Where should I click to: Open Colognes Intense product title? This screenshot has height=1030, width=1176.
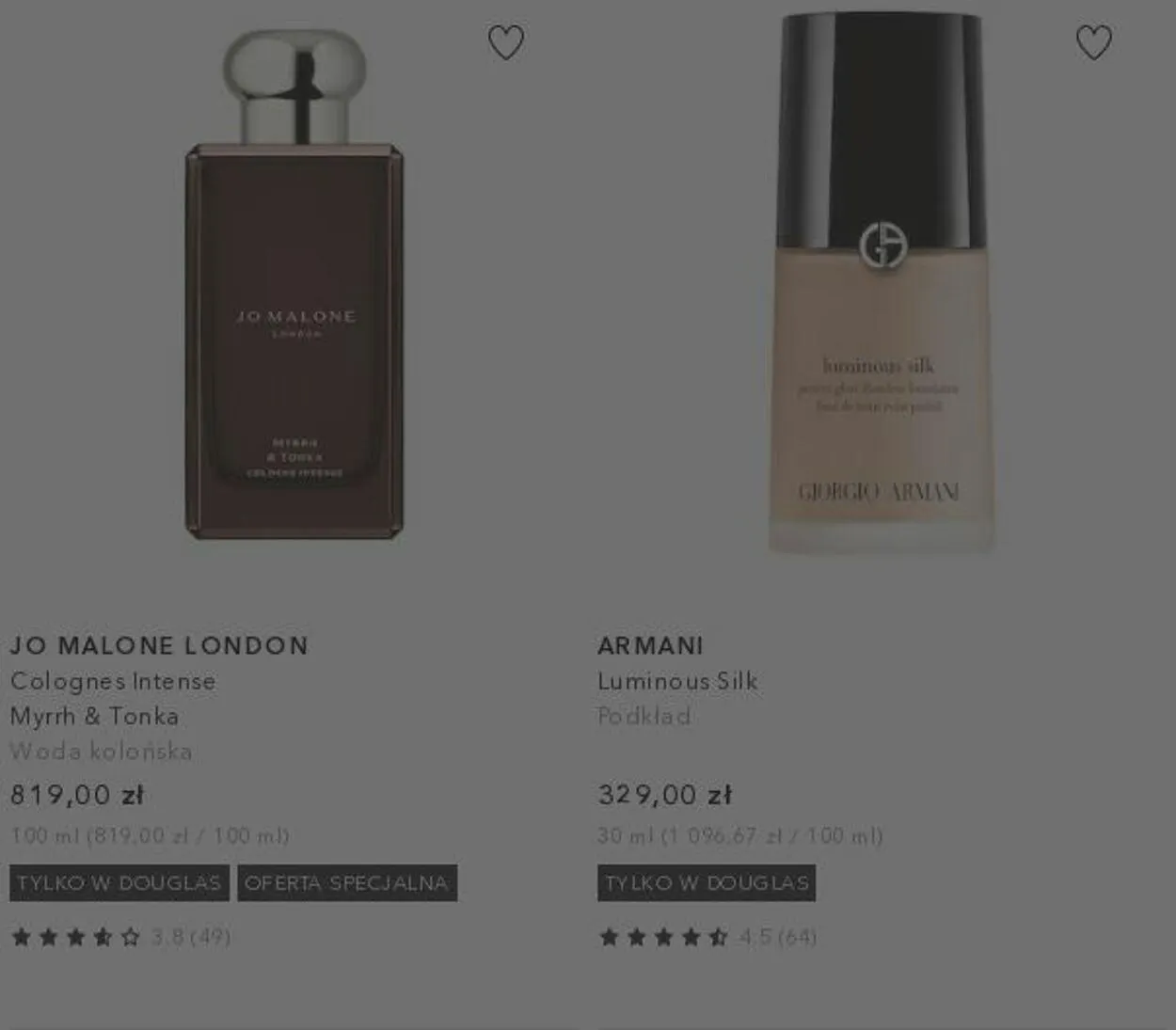(113, 681)
